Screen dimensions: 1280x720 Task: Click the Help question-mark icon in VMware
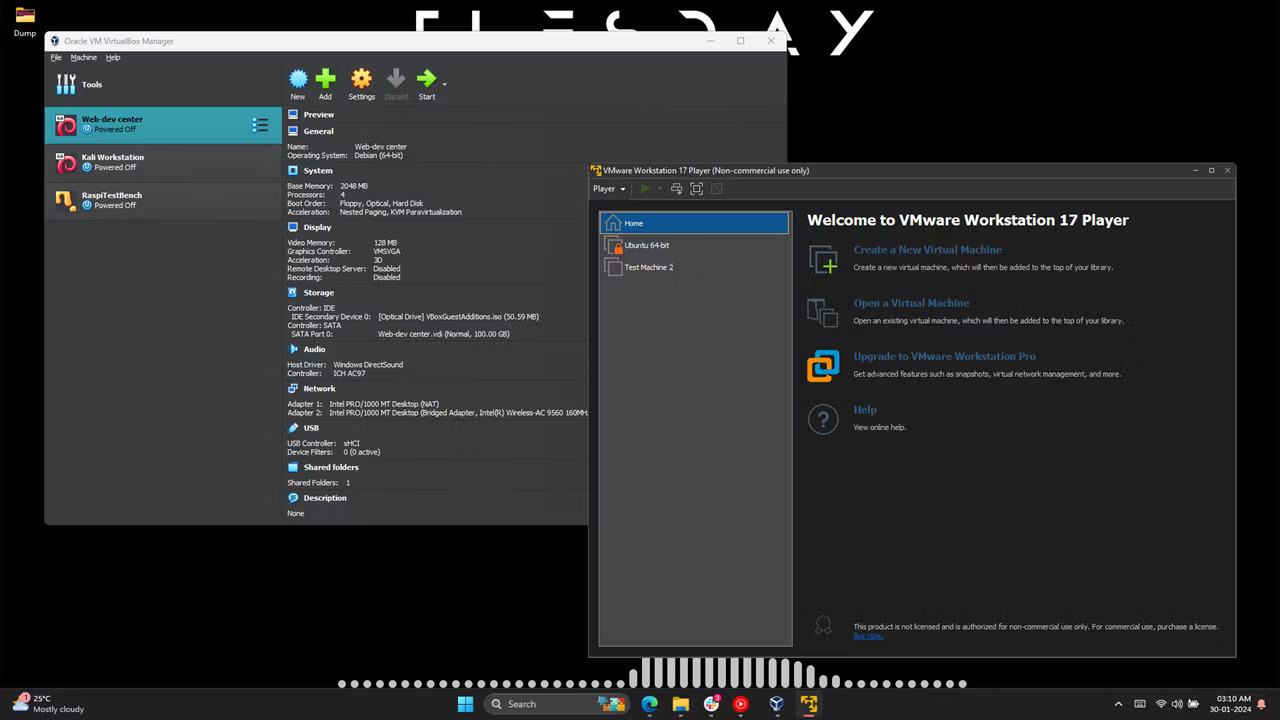point(823,418)
